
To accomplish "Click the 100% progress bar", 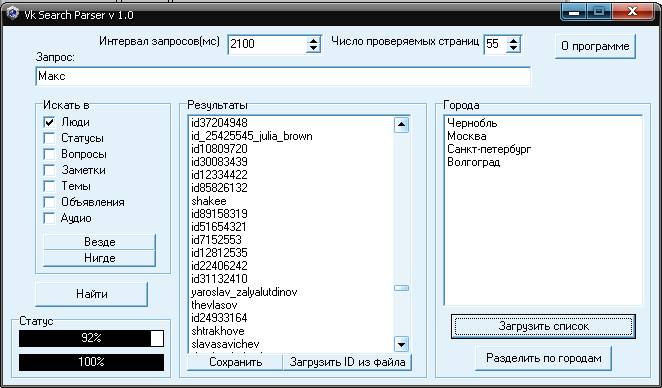I will coord(91,362).
